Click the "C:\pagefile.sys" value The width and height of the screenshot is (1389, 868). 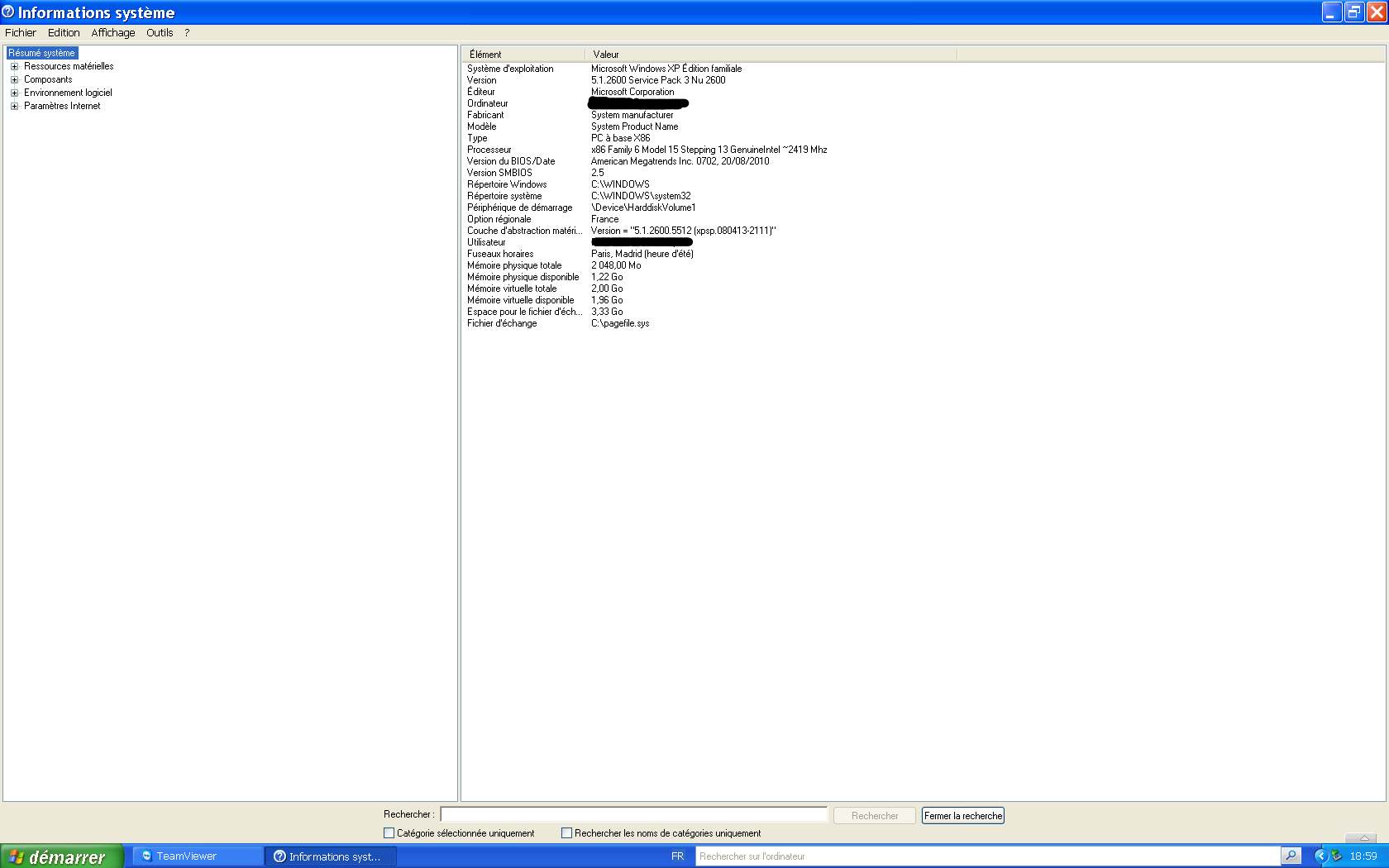[620, 323]
